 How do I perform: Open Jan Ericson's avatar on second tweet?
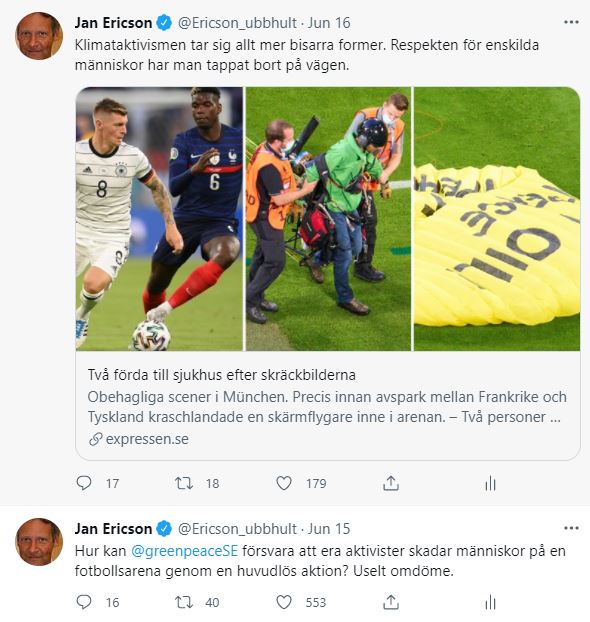click(x=39, y=541)
